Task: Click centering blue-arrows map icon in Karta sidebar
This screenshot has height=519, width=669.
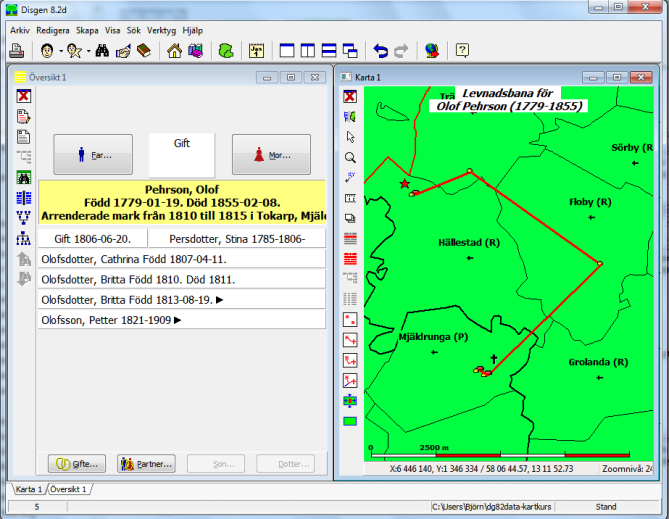Action: pos(350,401)
